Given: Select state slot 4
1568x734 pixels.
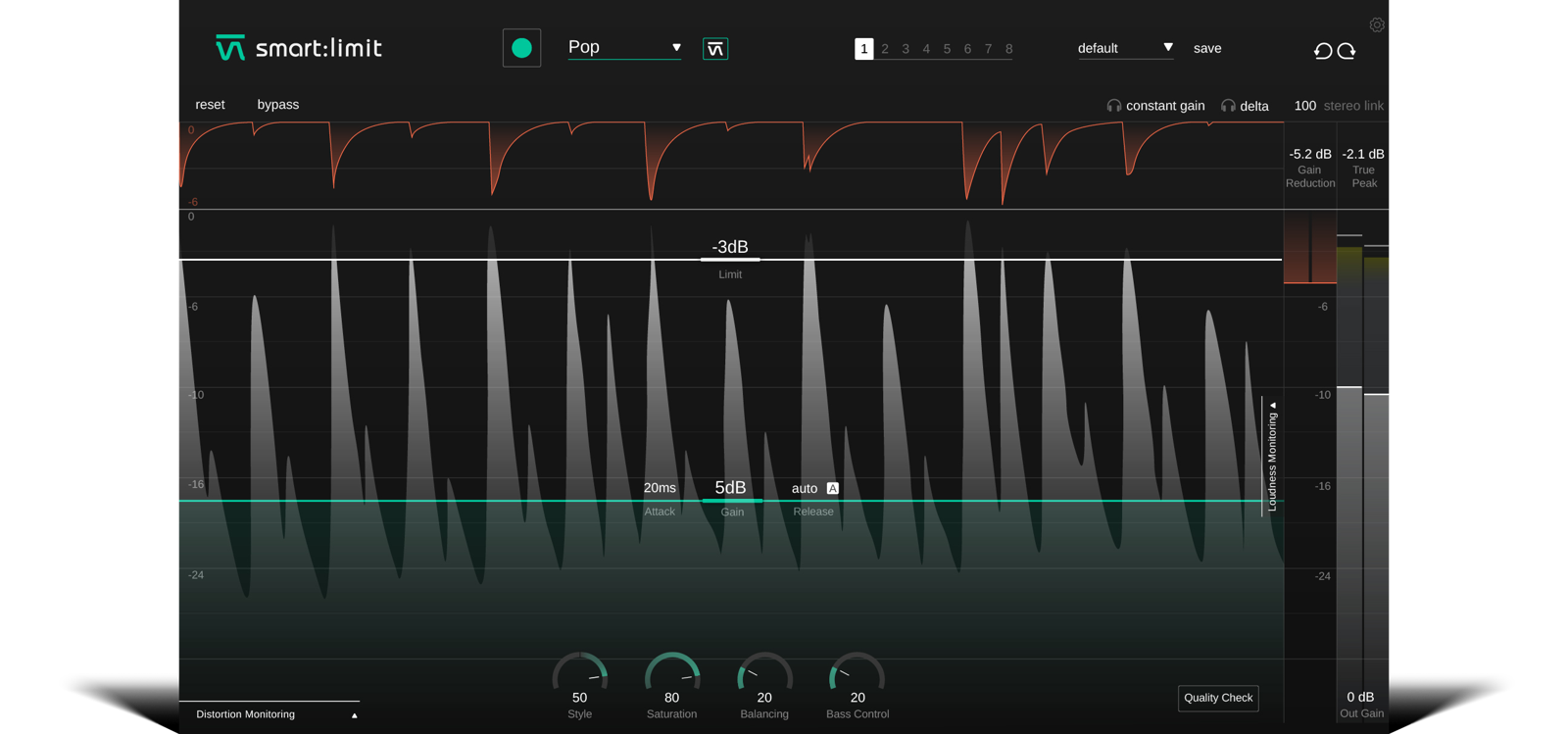Looking at the screenshot, I should click(x=926, y=49).
